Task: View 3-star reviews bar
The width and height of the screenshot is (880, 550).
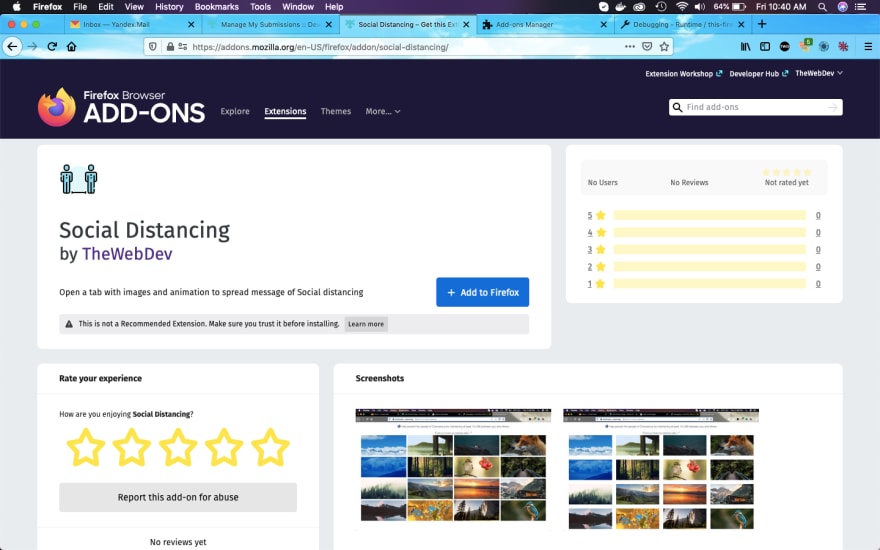Action: point(709,249)
